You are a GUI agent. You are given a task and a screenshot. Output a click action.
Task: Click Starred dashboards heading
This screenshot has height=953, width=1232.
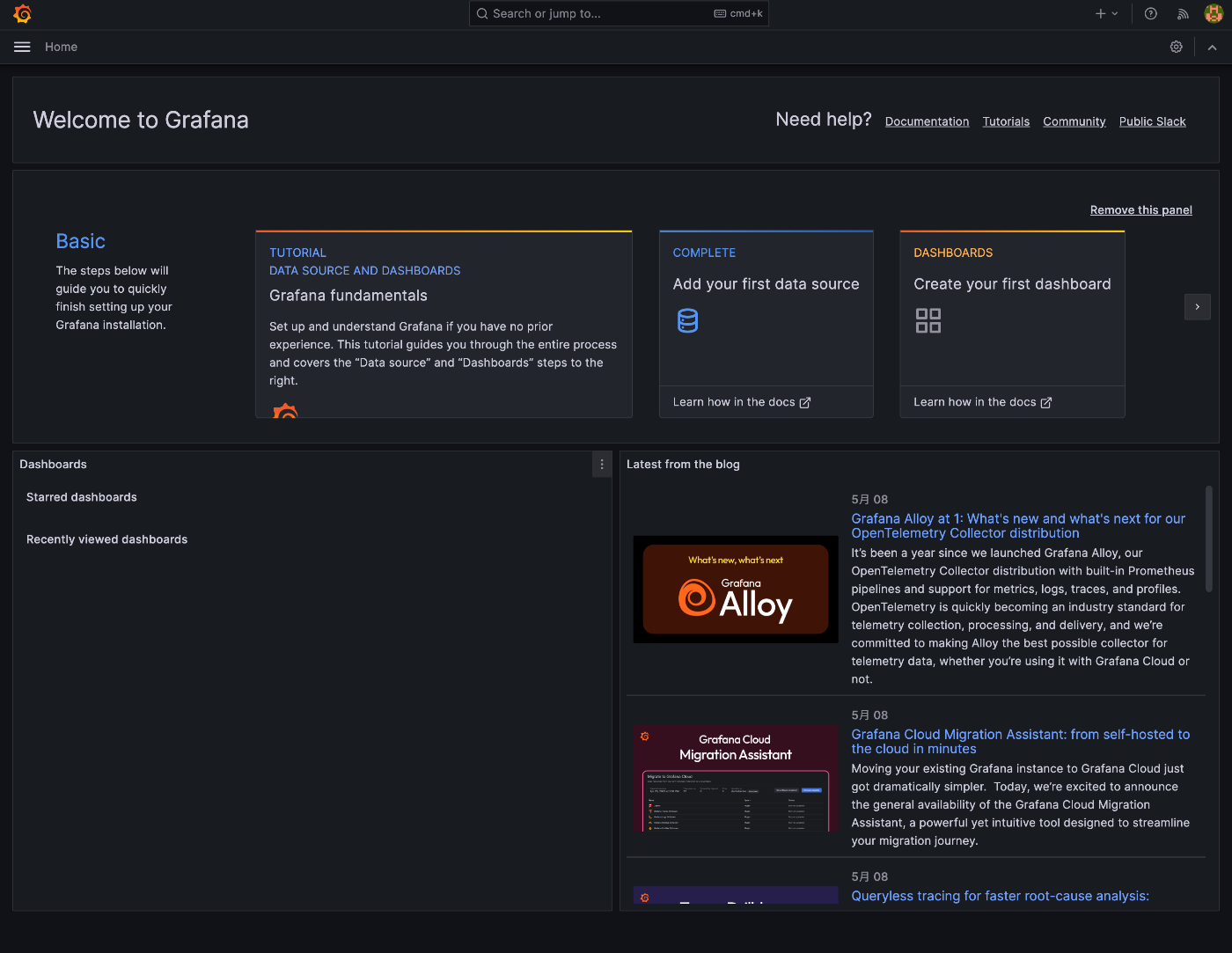coord(82,497)
